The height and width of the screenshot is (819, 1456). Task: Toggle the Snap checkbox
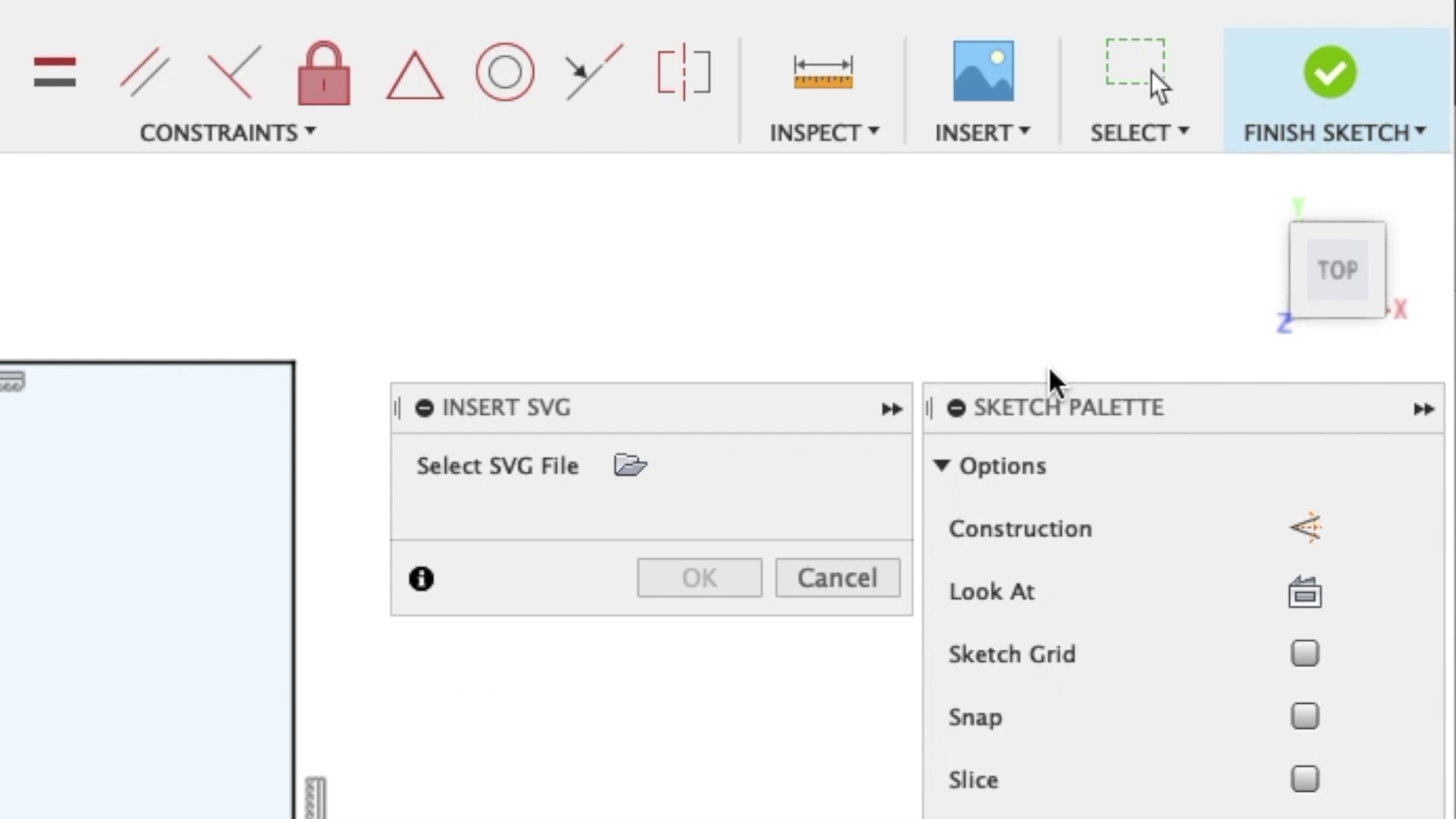tap(1304, 716)
